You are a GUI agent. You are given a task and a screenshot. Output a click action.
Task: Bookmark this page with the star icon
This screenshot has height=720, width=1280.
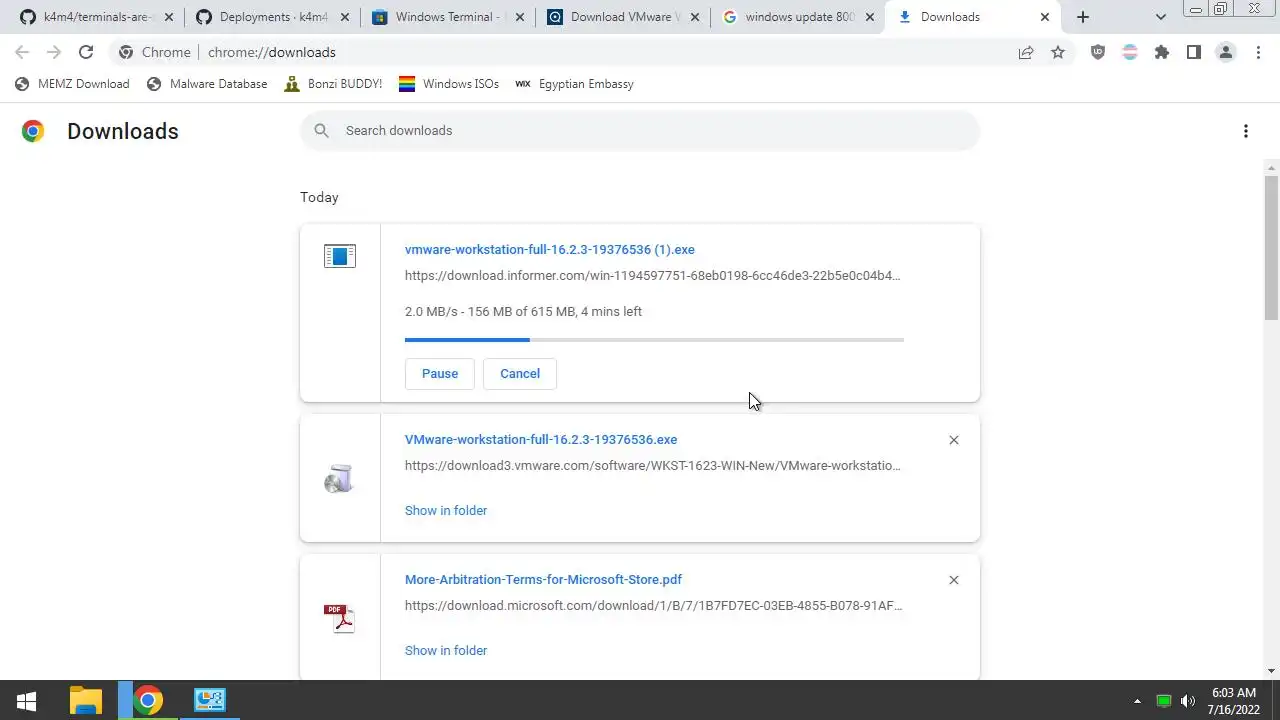click(x=1058, y=52)
